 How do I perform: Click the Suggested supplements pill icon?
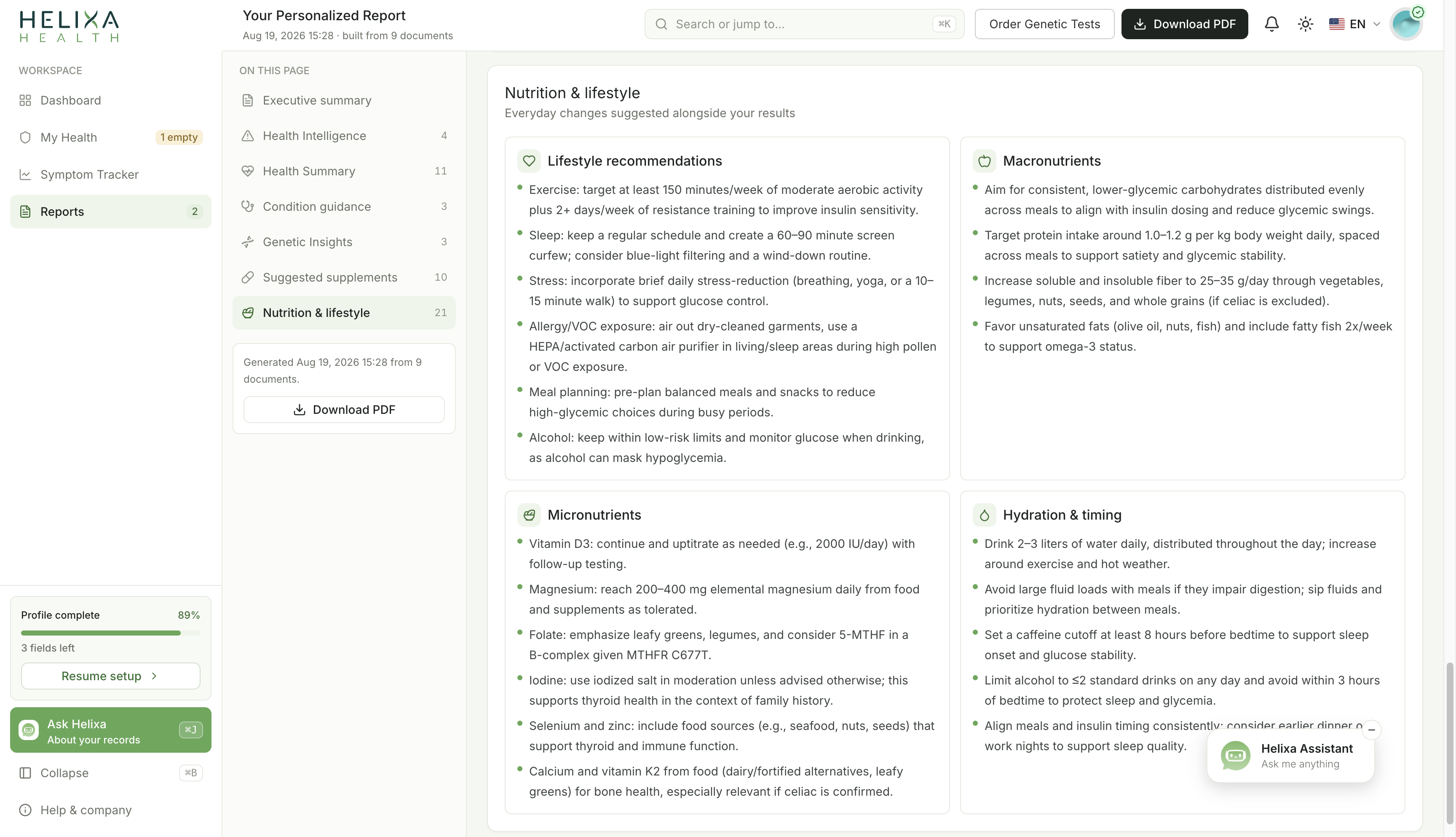(248, 277)
